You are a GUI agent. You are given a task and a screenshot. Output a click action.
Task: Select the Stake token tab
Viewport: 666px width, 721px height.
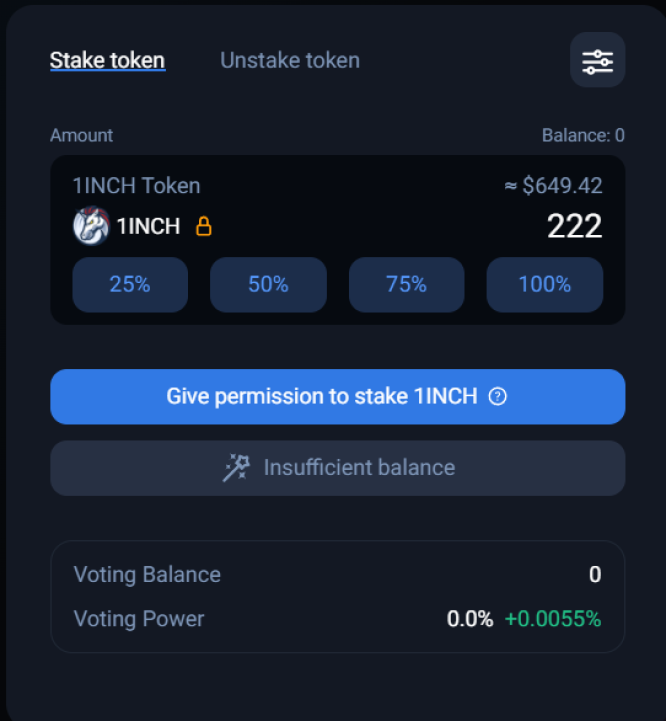pos(108,60)
